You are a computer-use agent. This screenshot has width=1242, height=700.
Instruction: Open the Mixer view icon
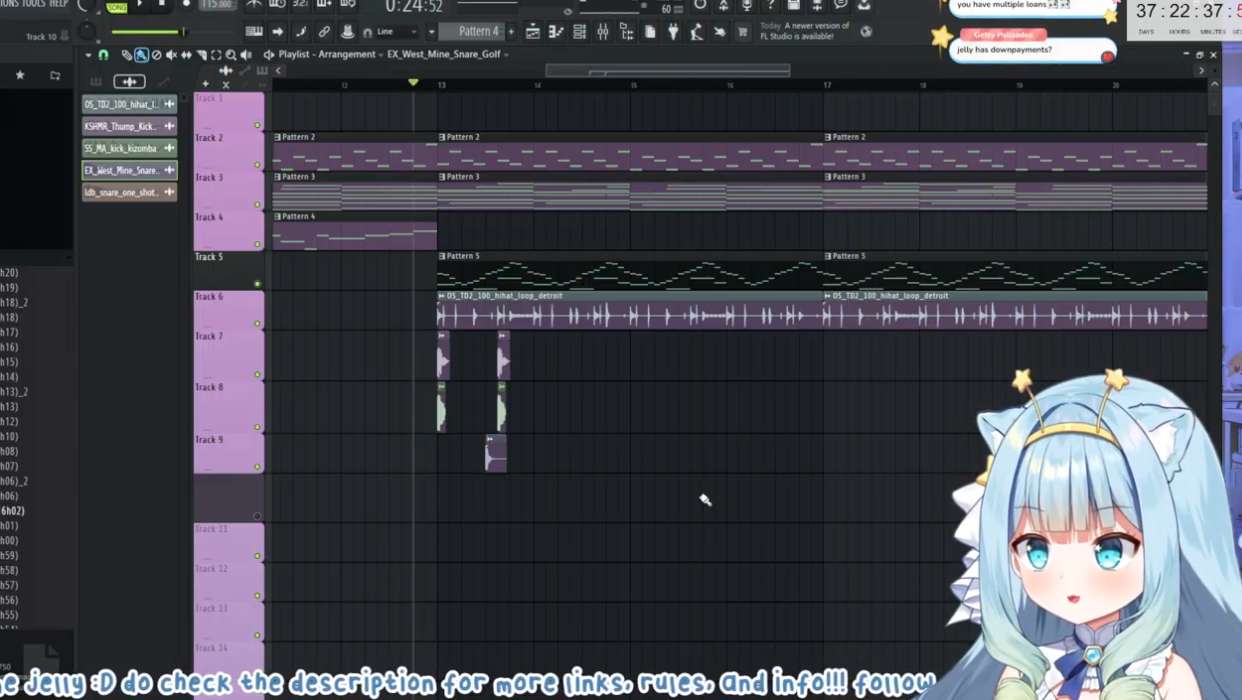click(x=603, y=32)
